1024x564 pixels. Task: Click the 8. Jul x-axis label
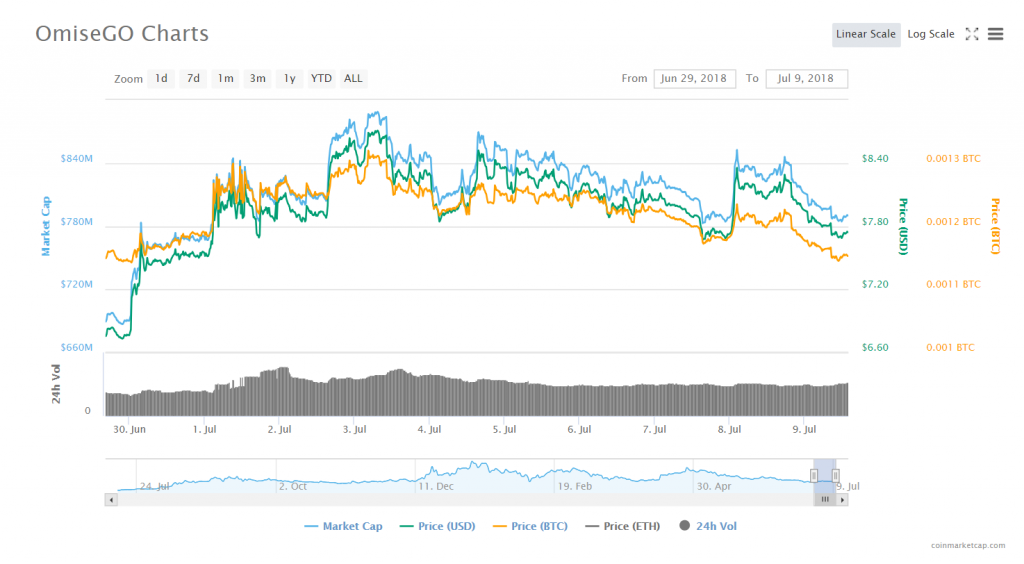729,430
